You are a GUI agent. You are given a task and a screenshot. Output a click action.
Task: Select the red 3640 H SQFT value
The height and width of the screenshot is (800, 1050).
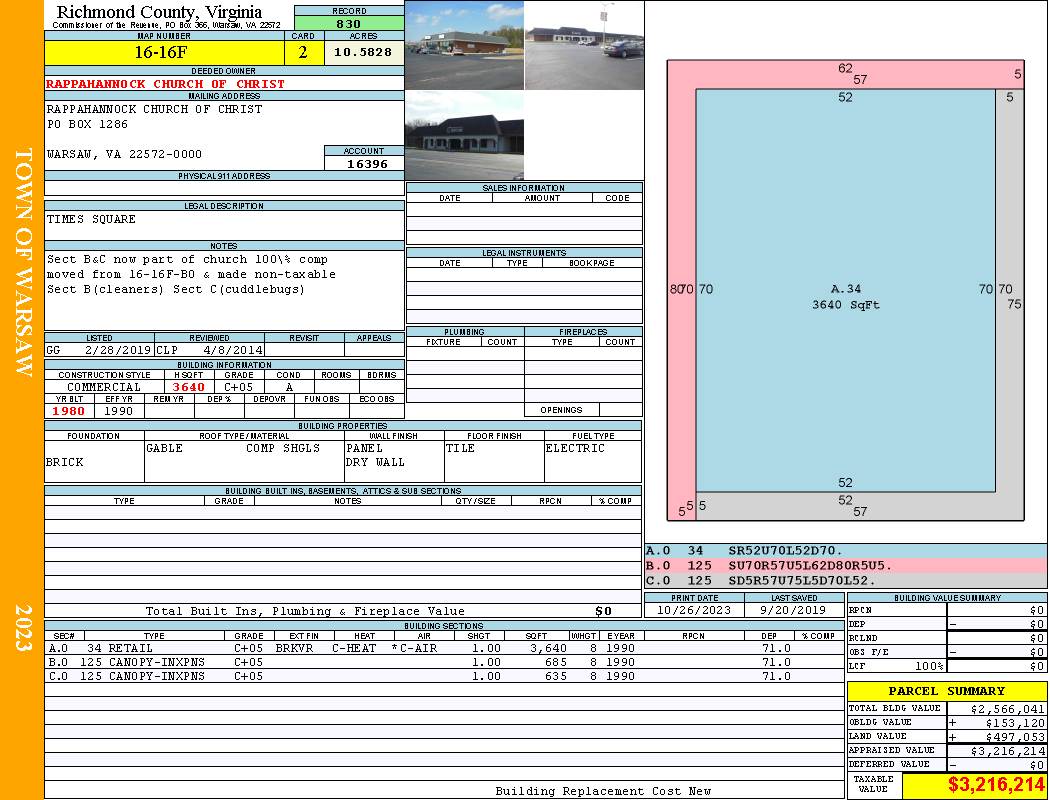[189, 387]
